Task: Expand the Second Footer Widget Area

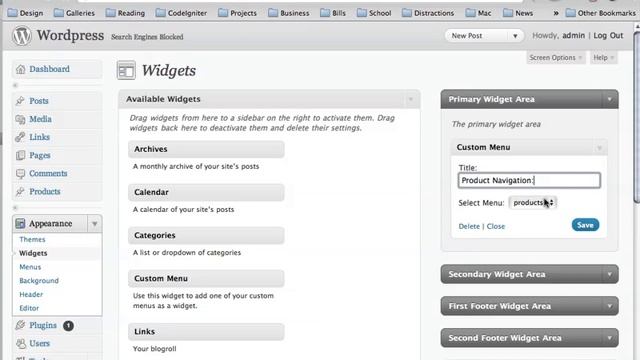Action: click(x=609, y=338)
